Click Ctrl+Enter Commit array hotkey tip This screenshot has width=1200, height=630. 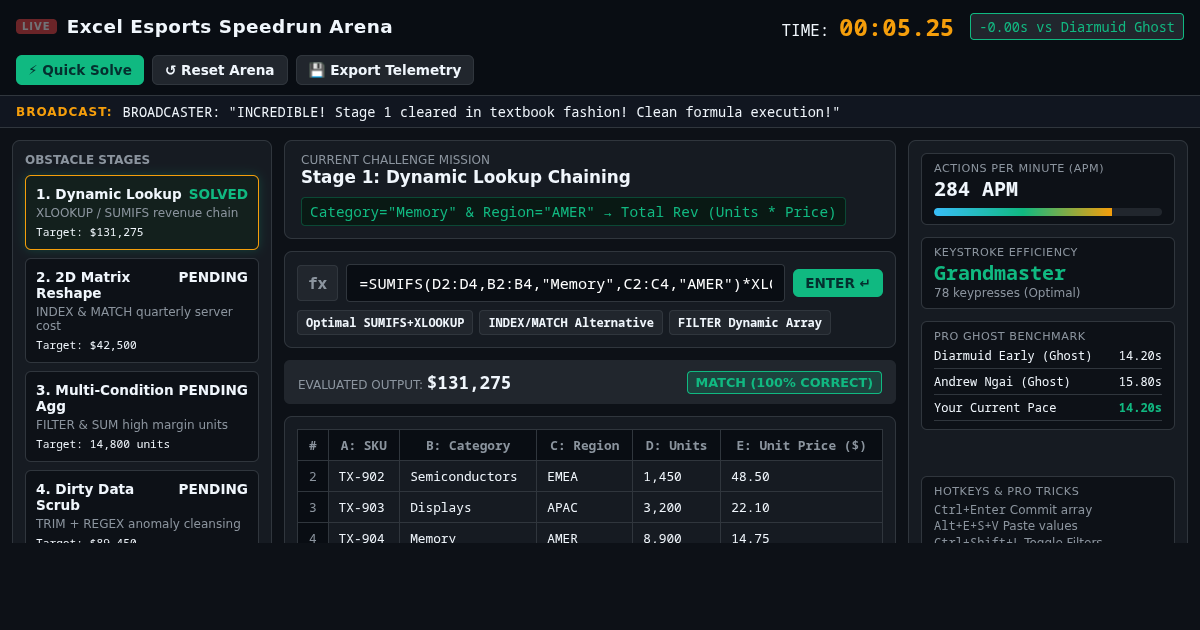(x=1013, y=510)
